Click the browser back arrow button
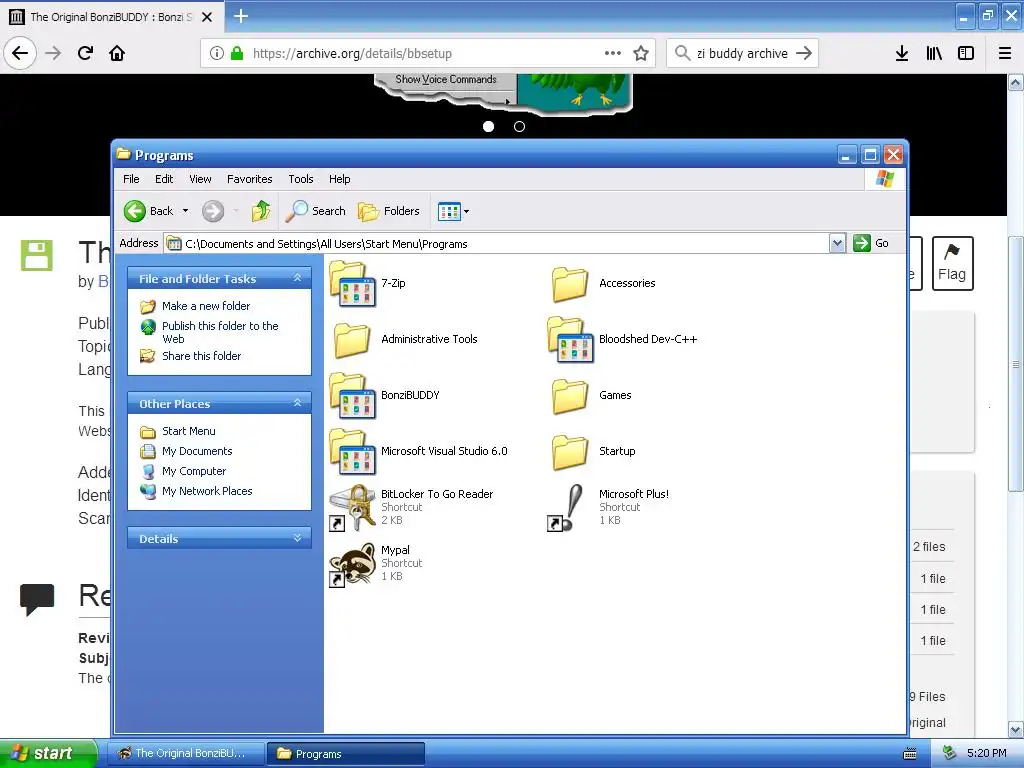Viewport: 1024px width, 768px height. [x=20, y=53]
